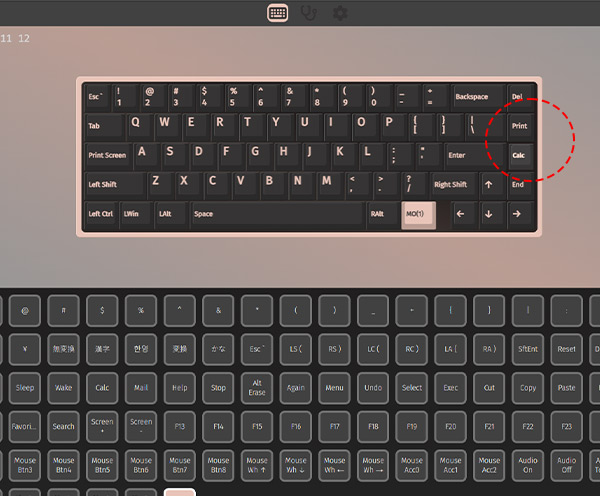Select the up arrow key on keyboard
This screenshot has width=600, height=496.
[489, 185]
